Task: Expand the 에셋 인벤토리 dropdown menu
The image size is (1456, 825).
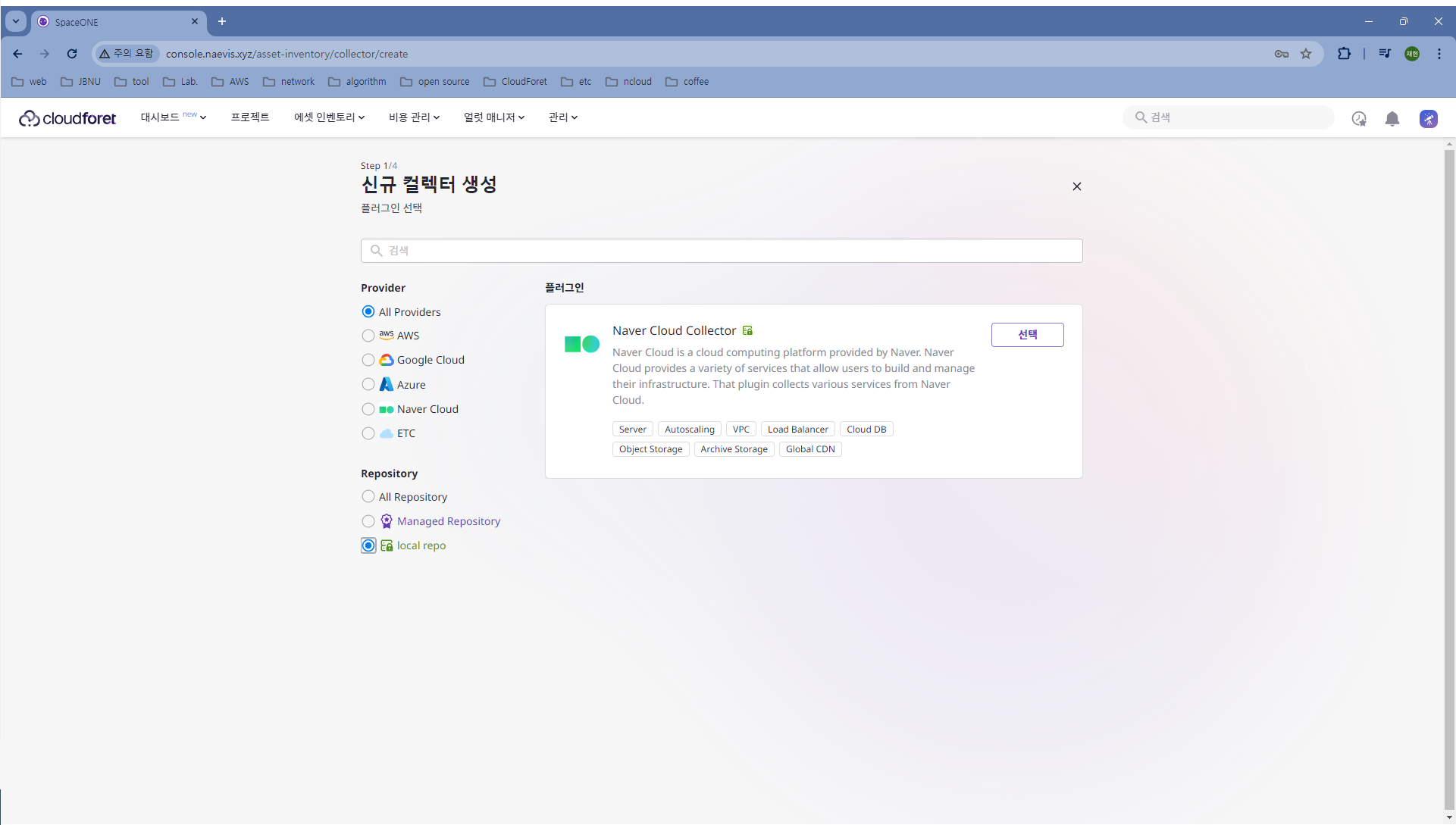Action: point(329,117)
